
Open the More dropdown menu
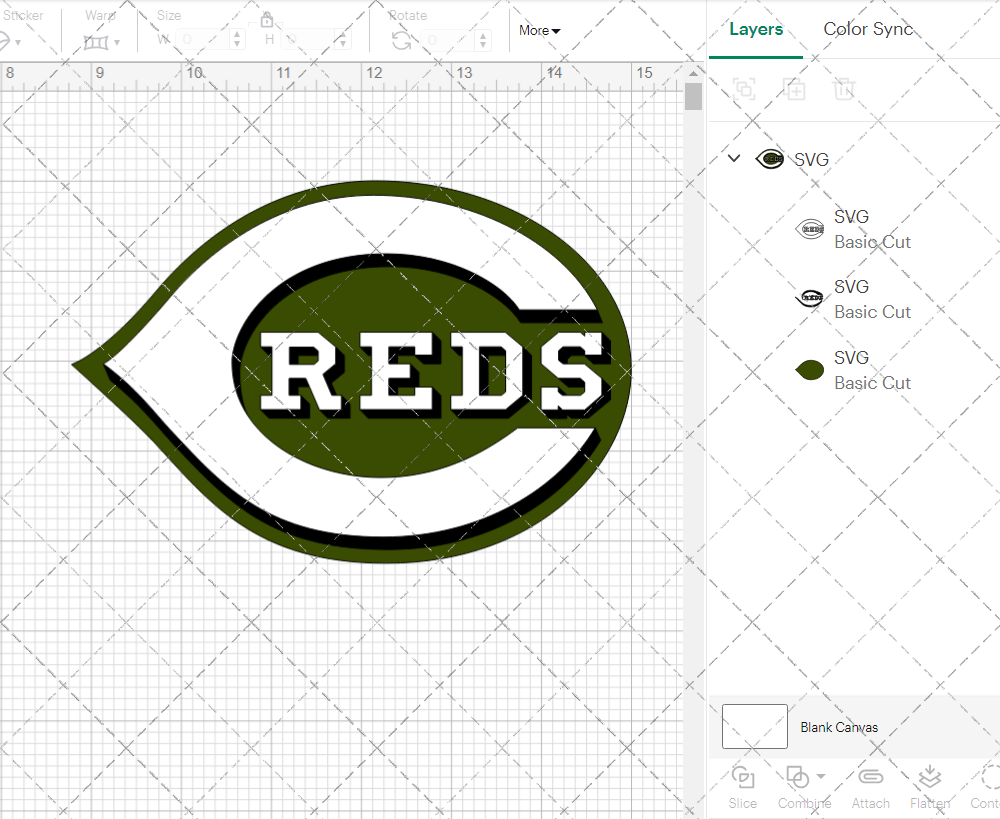tap(540, 31)
